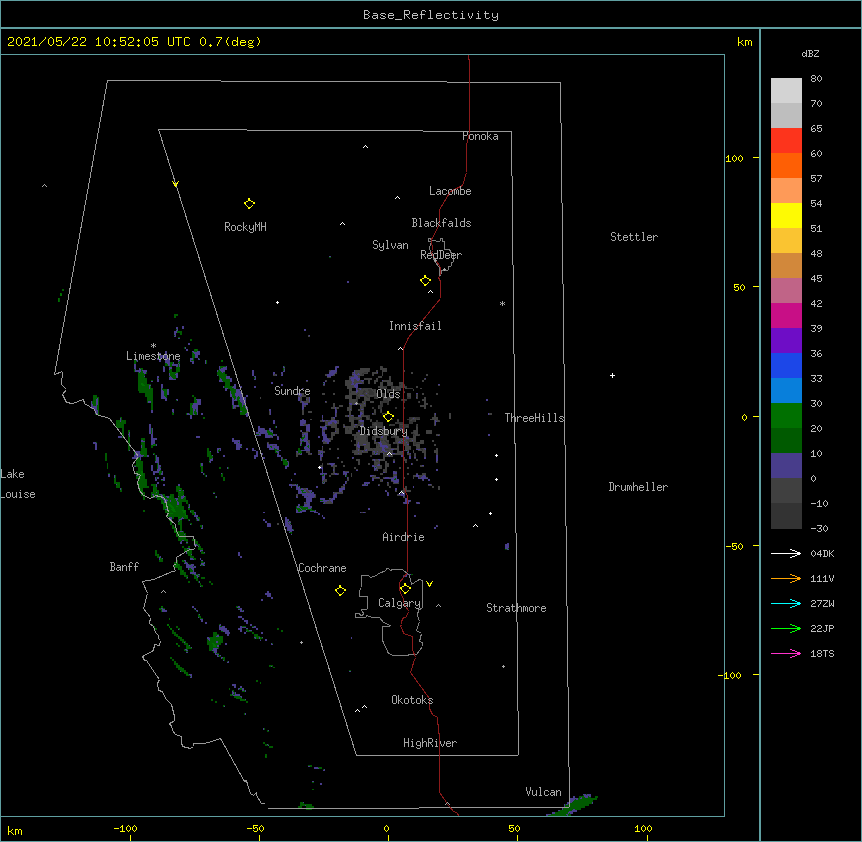Select the yellow diamond marker between Olds and Didsbury
The image size is (862, 842).
coord(388,417)
